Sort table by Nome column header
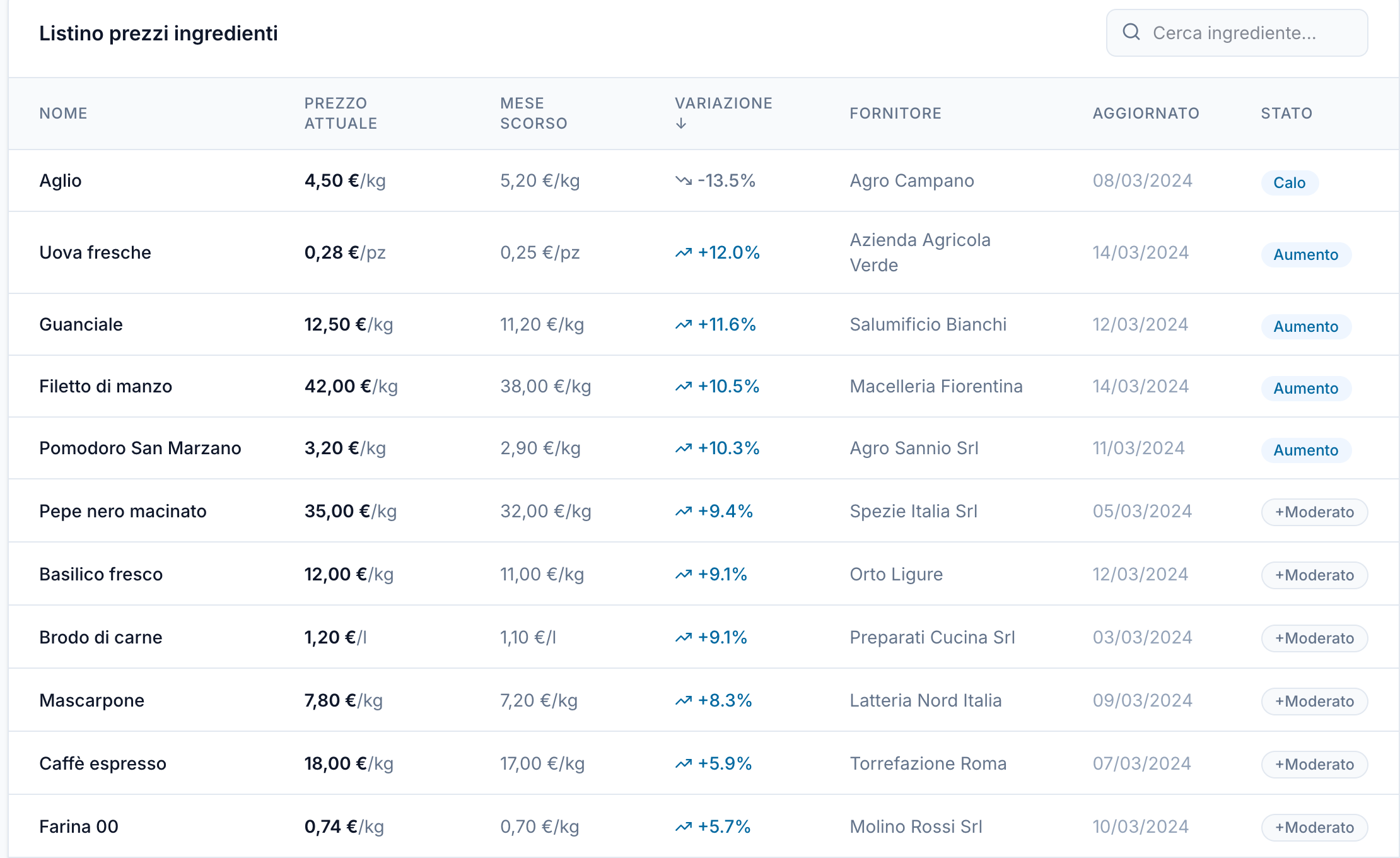This screenshot has height=858, width=1400. (x=63, y=114)
